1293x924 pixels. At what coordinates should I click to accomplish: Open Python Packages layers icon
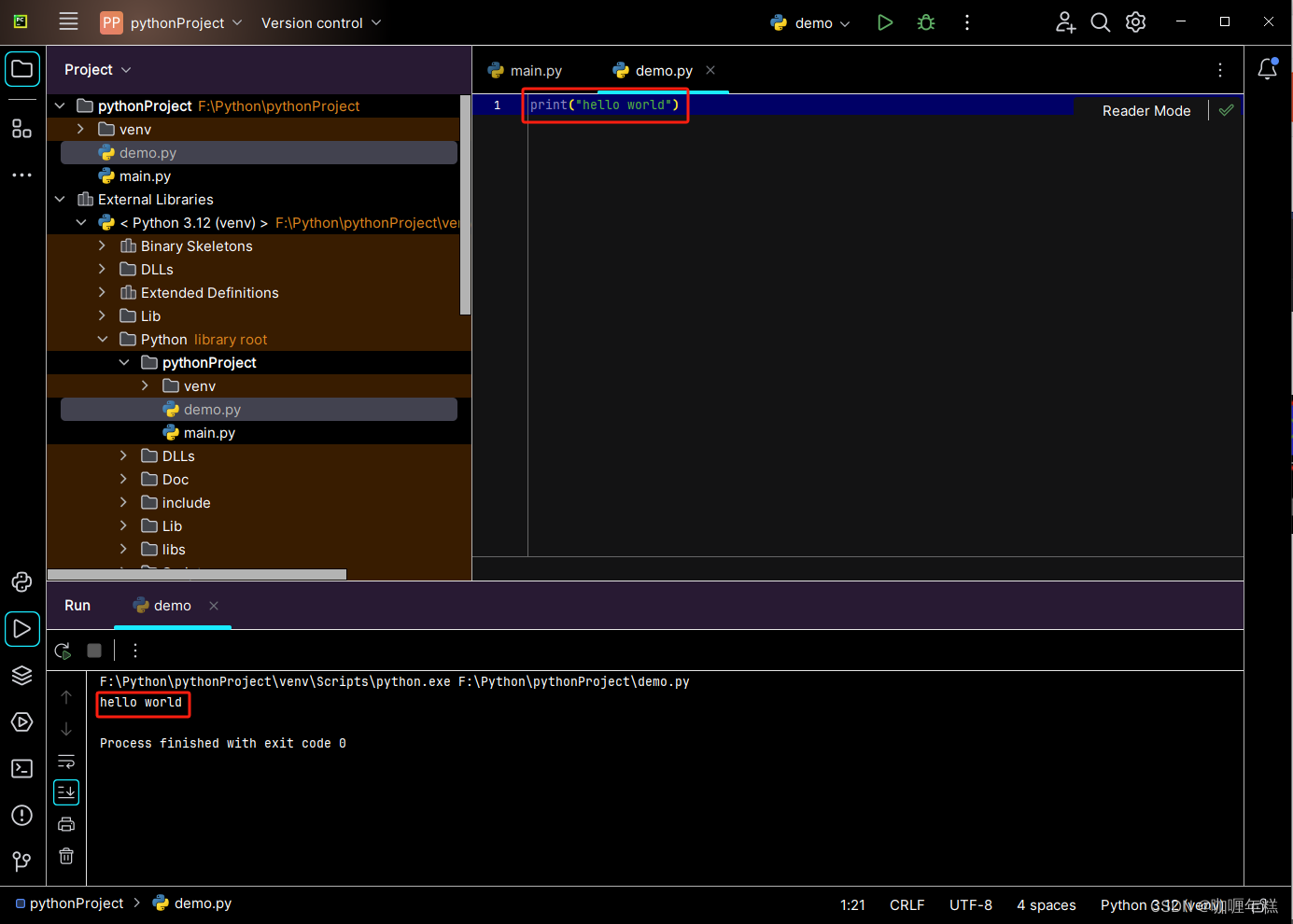(22, 675)
